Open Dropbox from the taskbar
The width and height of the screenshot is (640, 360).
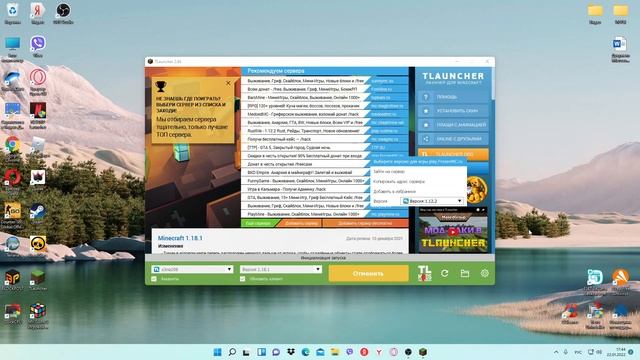291,352
